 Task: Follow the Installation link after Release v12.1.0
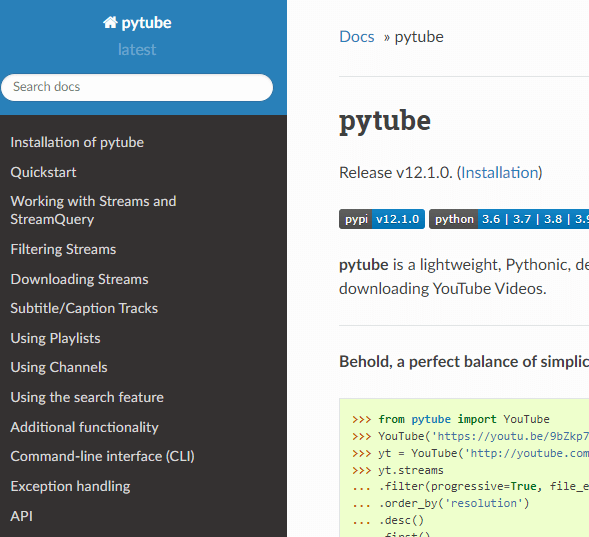[x=500, y=173]
